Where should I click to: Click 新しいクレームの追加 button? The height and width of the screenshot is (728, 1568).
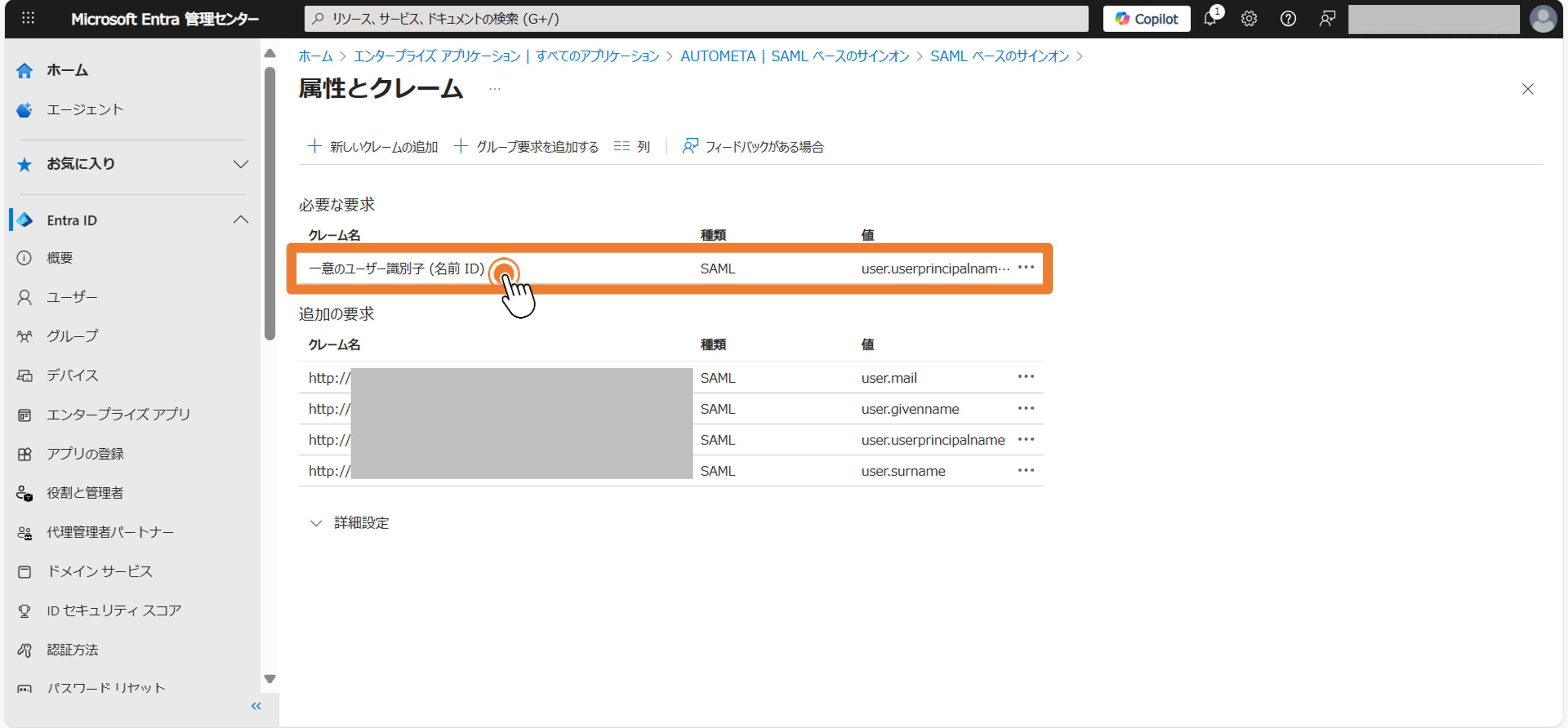point(373,147)
